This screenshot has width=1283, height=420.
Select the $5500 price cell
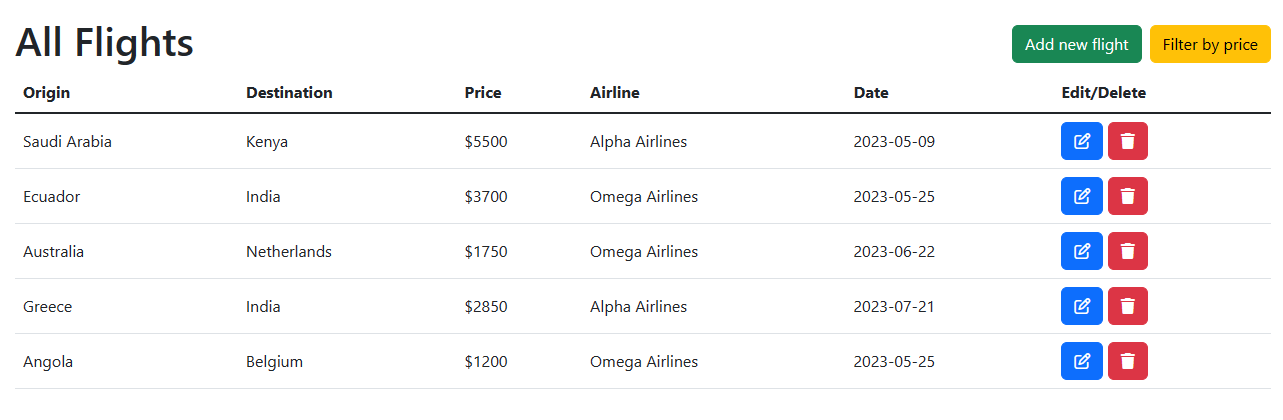tap(486, 142)
